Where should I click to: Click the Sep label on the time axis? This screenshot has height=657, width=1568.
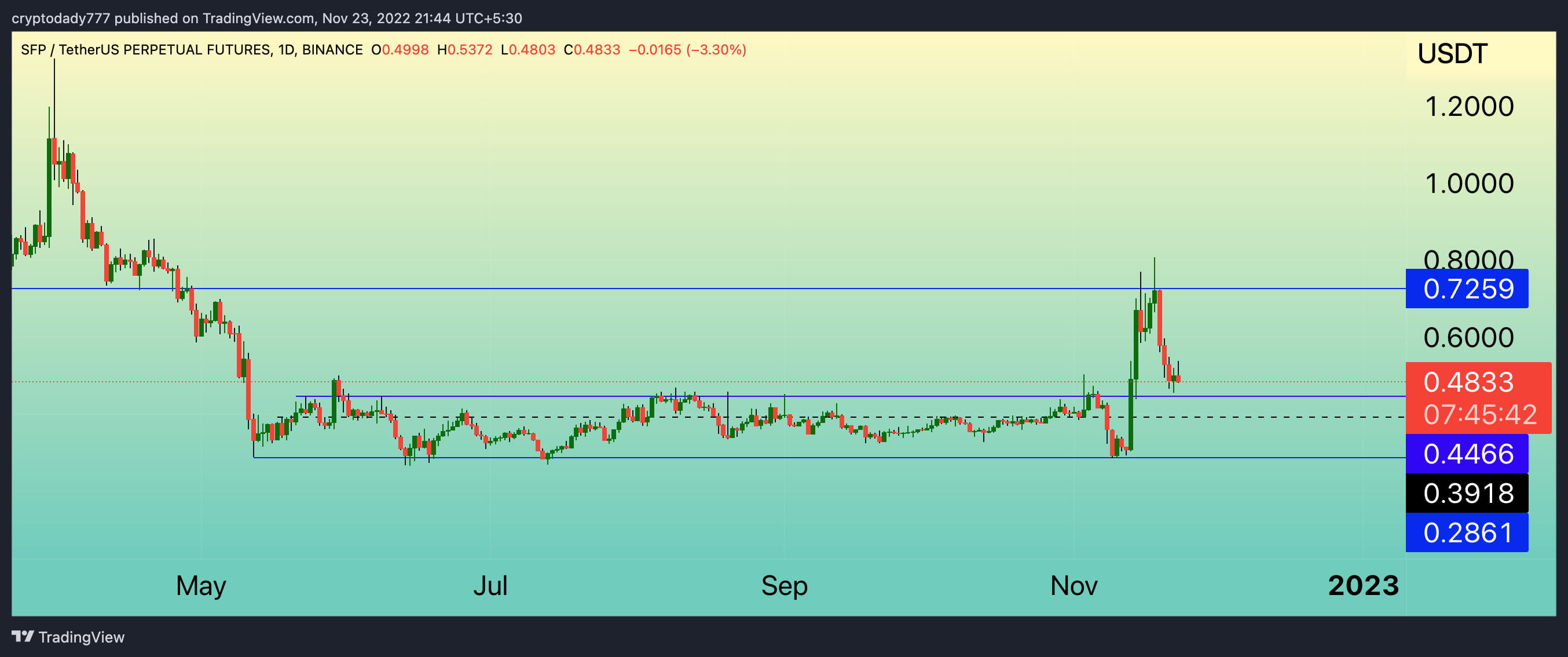785,585
